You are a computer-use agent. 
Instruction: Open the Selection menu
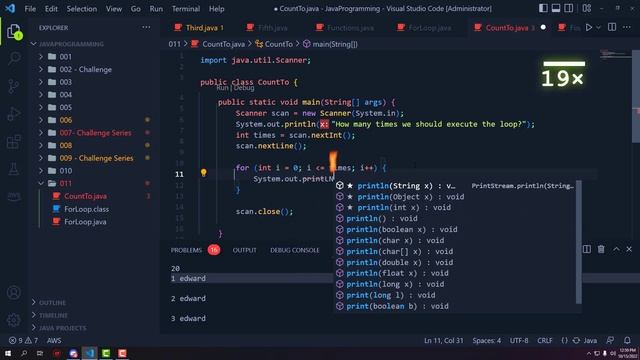point(82,9)
